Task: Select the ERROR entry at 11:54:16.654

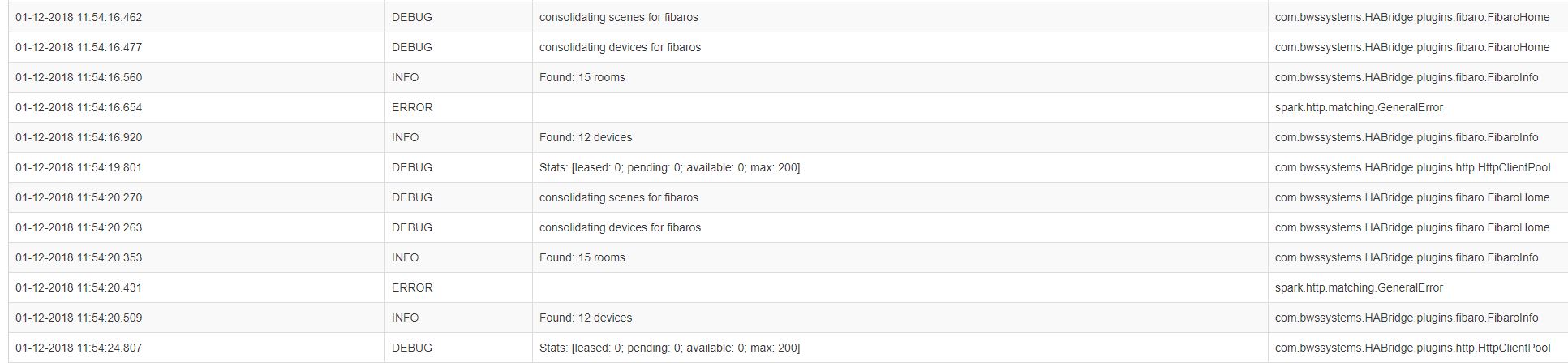Action: [412, 107]
